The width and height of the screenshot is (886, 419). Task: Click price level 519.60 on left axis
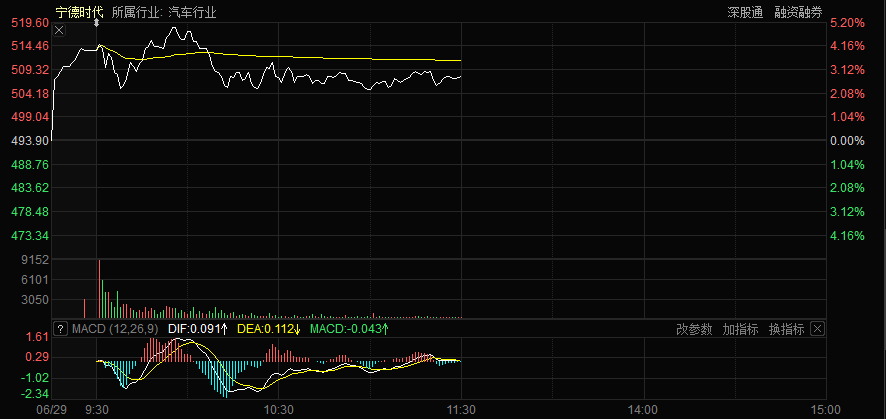(29, 23)
